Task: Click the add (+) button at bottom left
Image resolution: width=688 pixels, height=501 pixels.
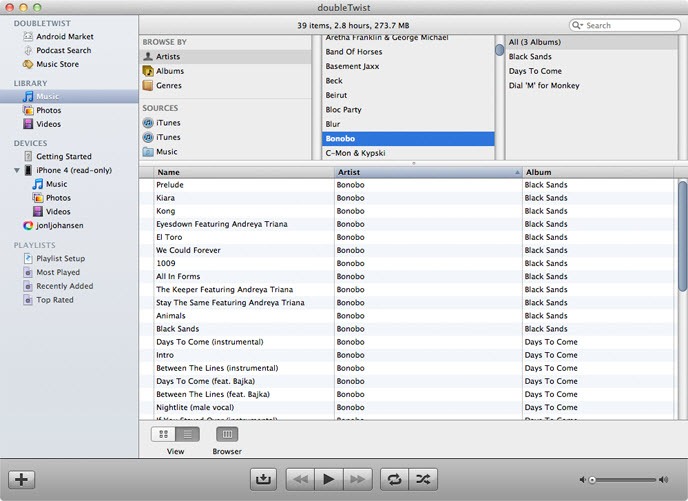Action: pyautogui.click(x=21, y=479)
